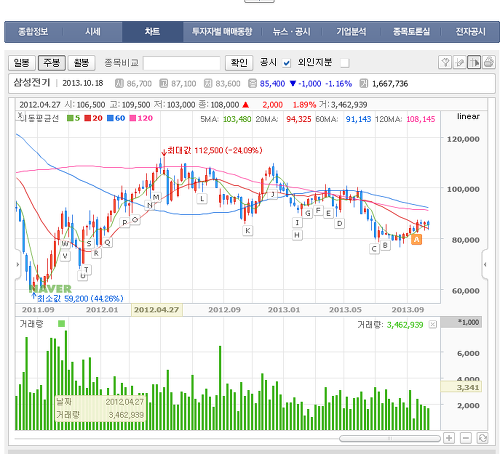Screen dimensions: 500x454
Task: Open disclosure marker S on chart
Action: [x=89, y=243]
